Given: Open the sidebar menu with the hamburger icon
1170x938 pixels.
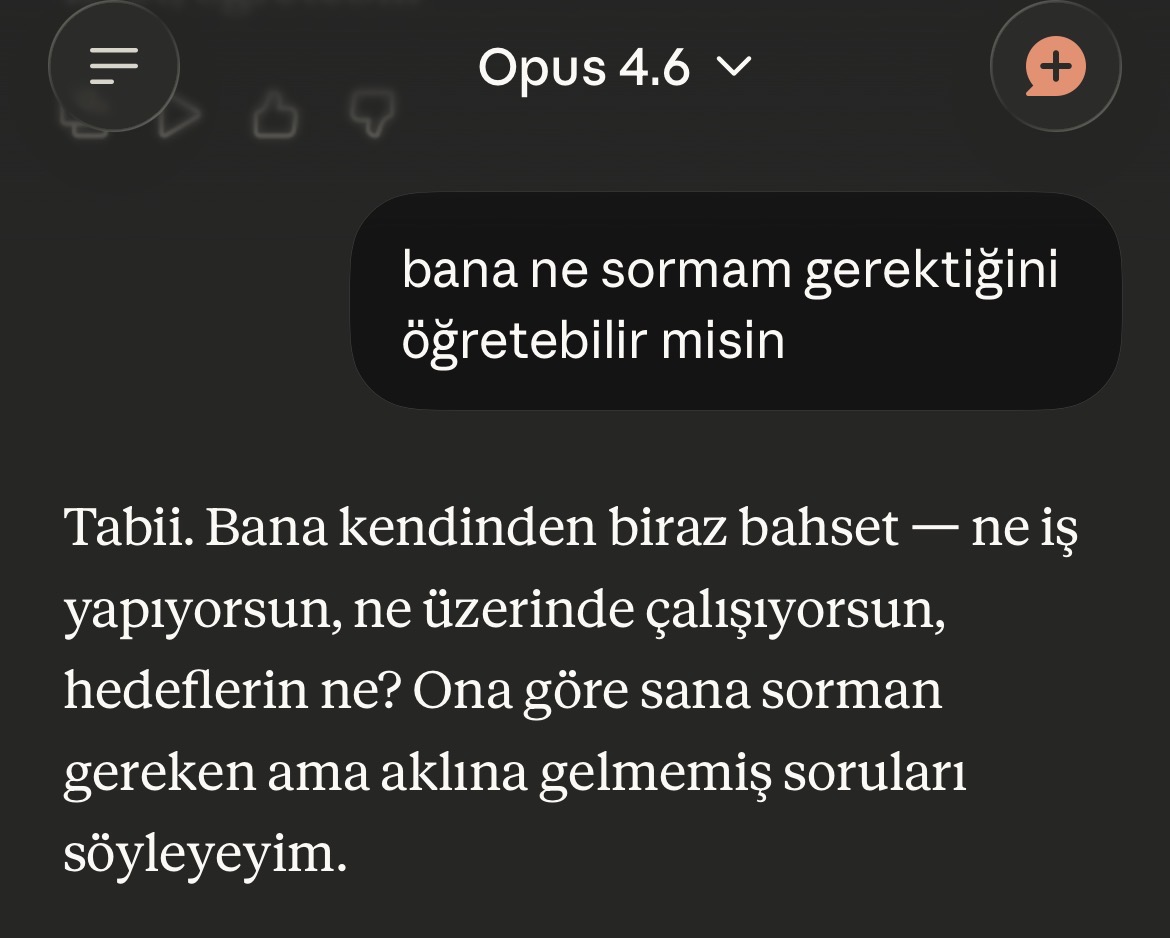Looking at the screenshot, I should 113,66.
